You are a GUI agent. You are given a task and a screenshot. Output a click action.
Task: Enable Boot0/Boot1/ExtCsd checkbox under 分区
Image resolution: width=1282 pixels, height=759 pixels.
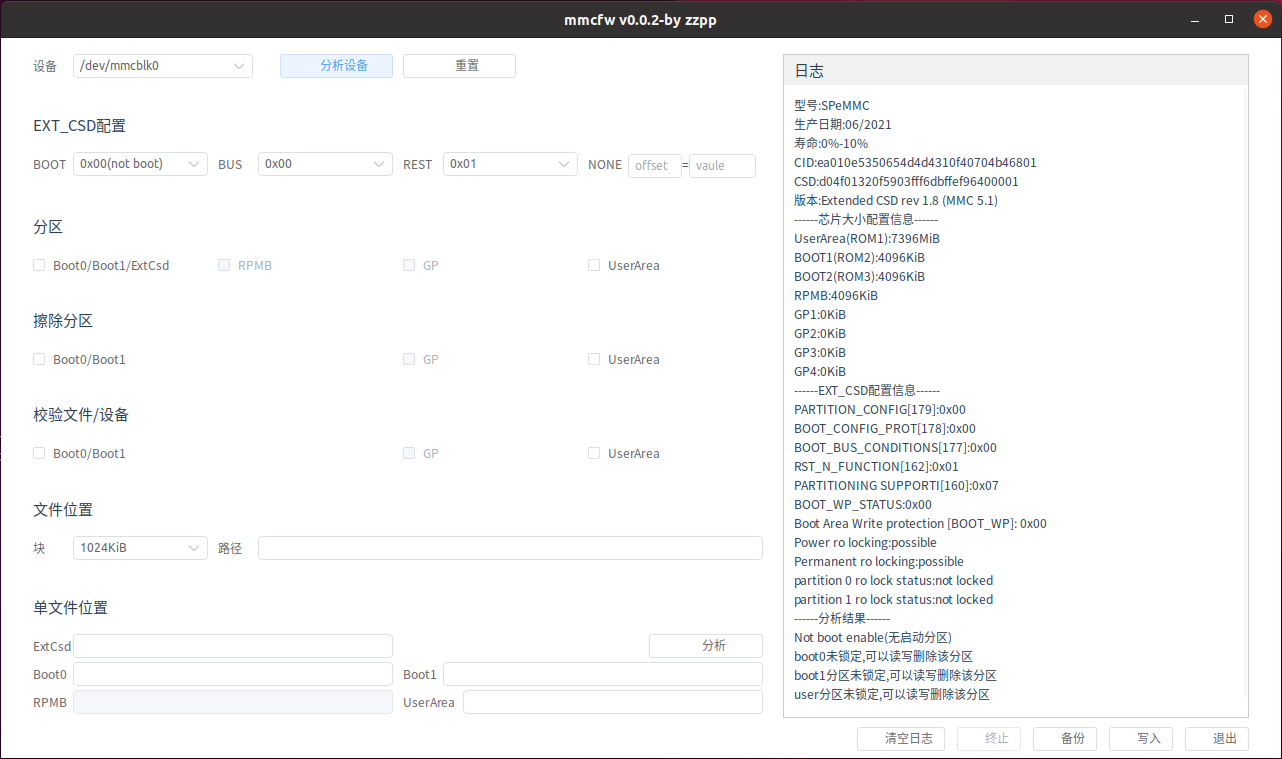[x=40, y=266]
